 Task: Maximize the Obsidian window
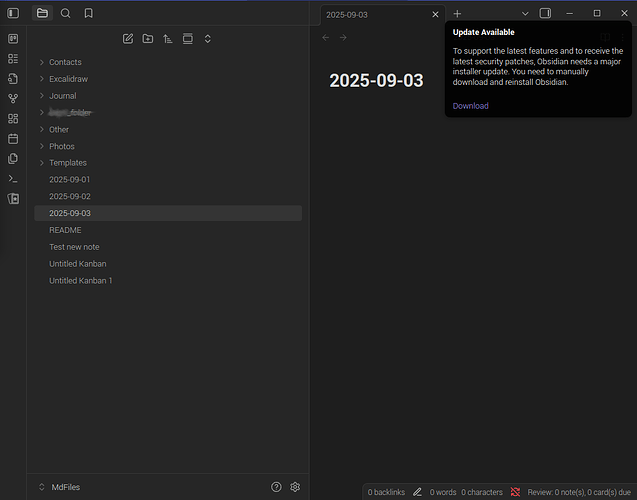click(597, 13)
